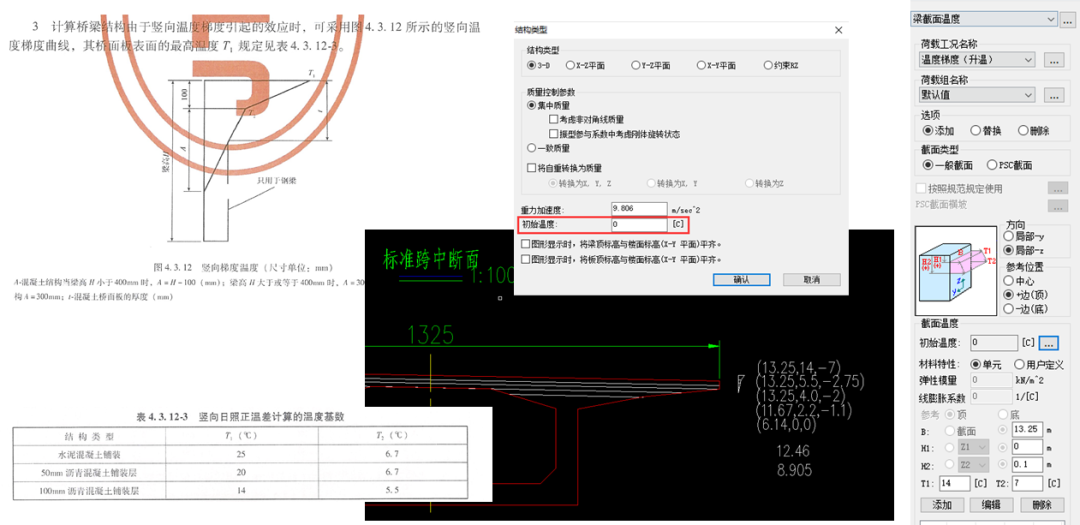
Task: Select 用户定义 material property option
Action: (1019, 364)
